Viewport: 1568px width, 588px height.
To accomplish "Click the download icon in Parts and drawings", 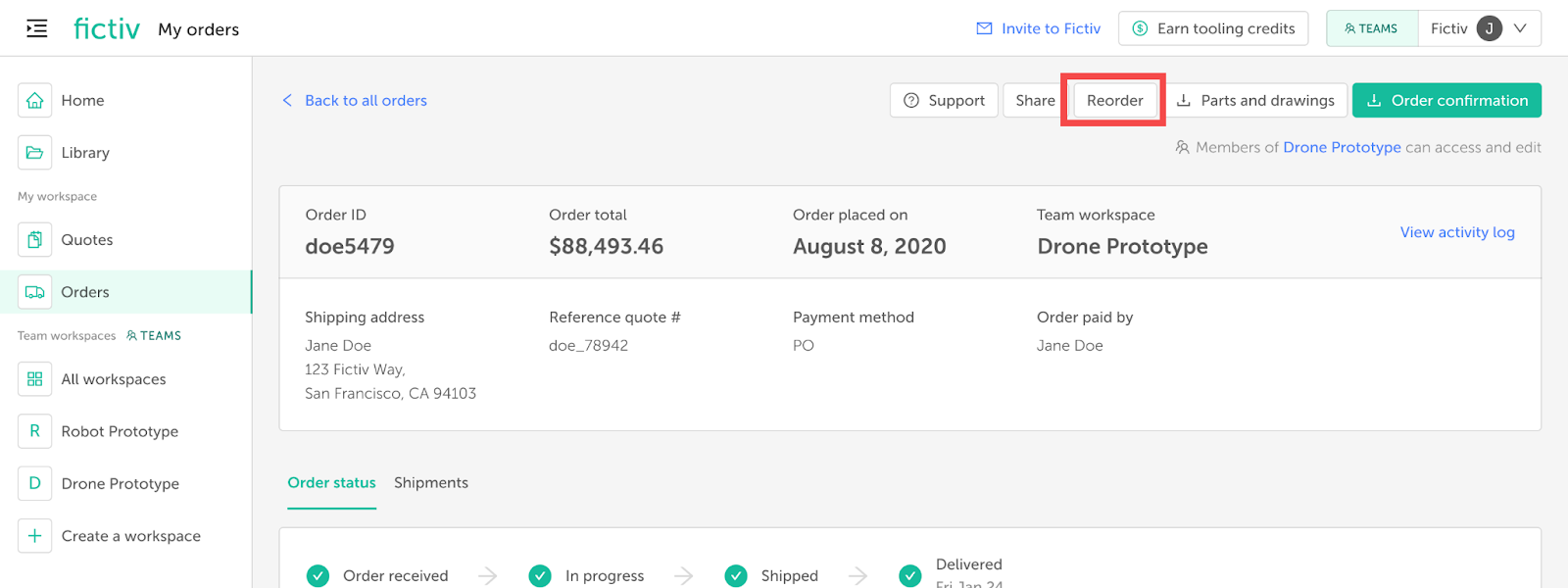I will (x=1184, y=100).
